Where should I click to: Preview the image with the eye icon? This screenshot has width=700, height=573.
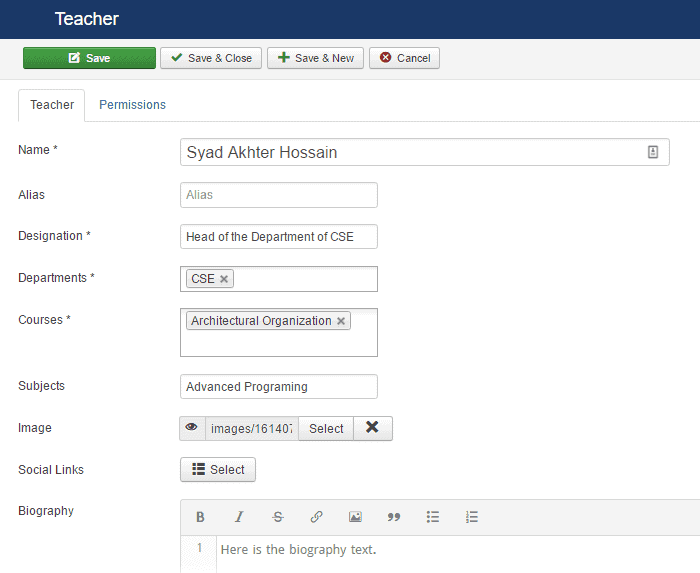(x=192, y=428)
